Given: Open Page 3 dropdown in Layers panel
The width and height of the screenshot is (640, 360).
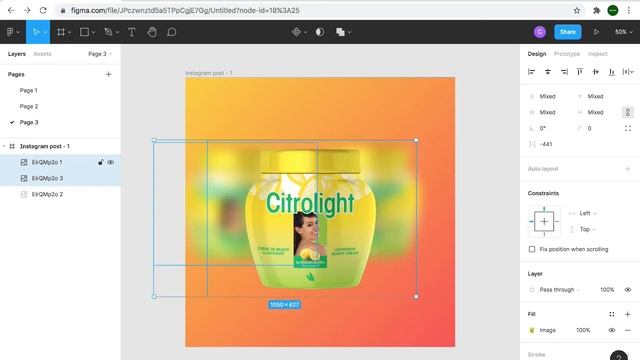Looking at the screenshot, I should [100, 54].
